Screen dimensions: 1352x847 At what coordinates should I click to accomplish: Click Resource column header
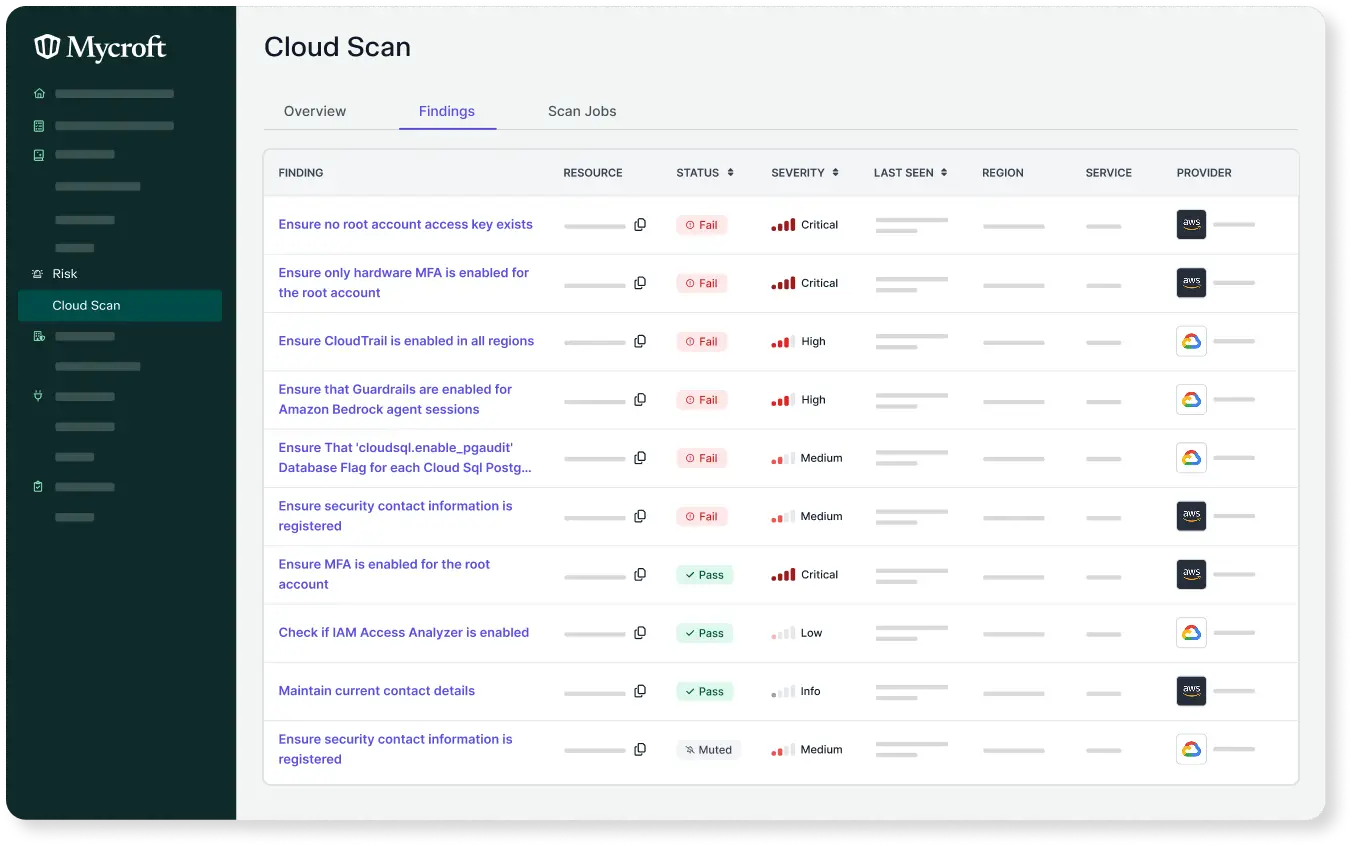(x=593, y=173)
